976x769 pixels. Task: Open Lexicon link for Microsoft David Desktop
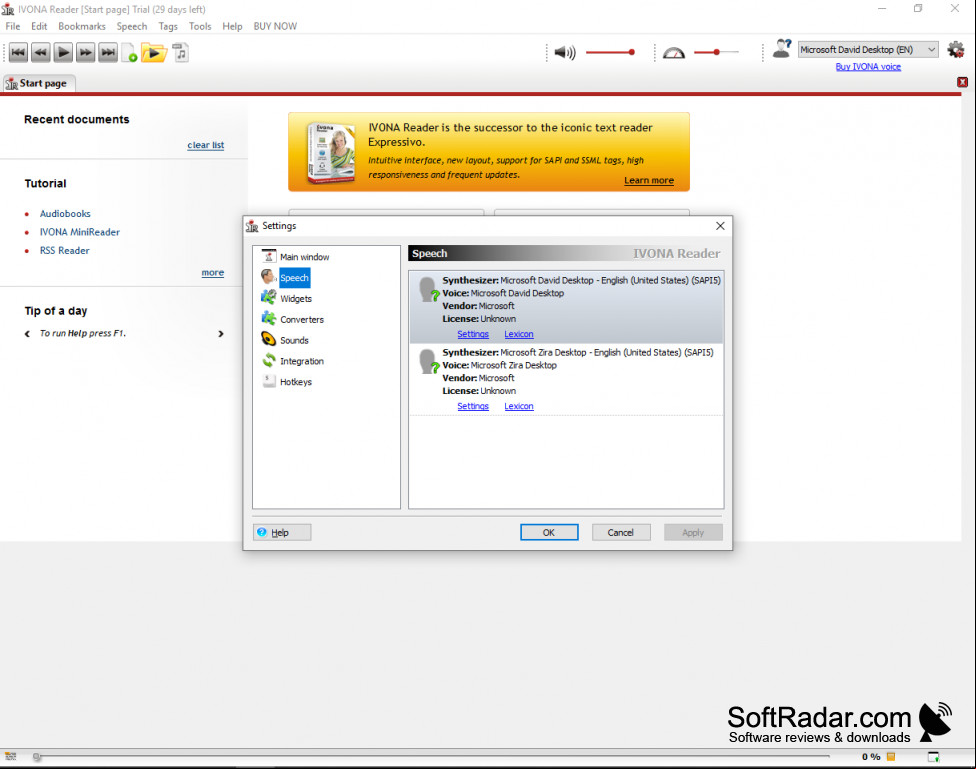click(x=518, y=334)
